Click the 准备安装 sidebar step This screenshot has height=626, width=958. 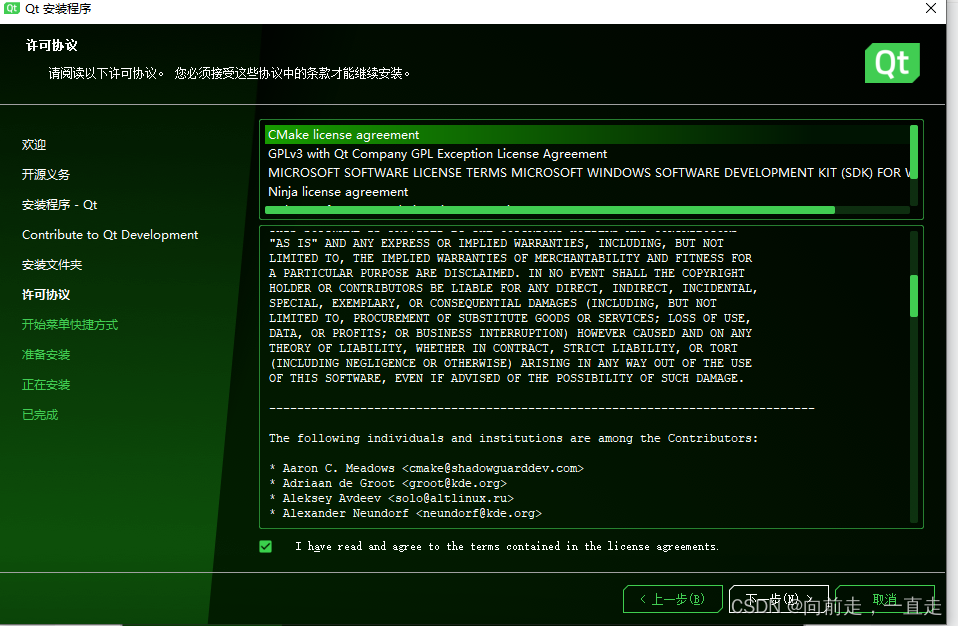pos(46,354)
